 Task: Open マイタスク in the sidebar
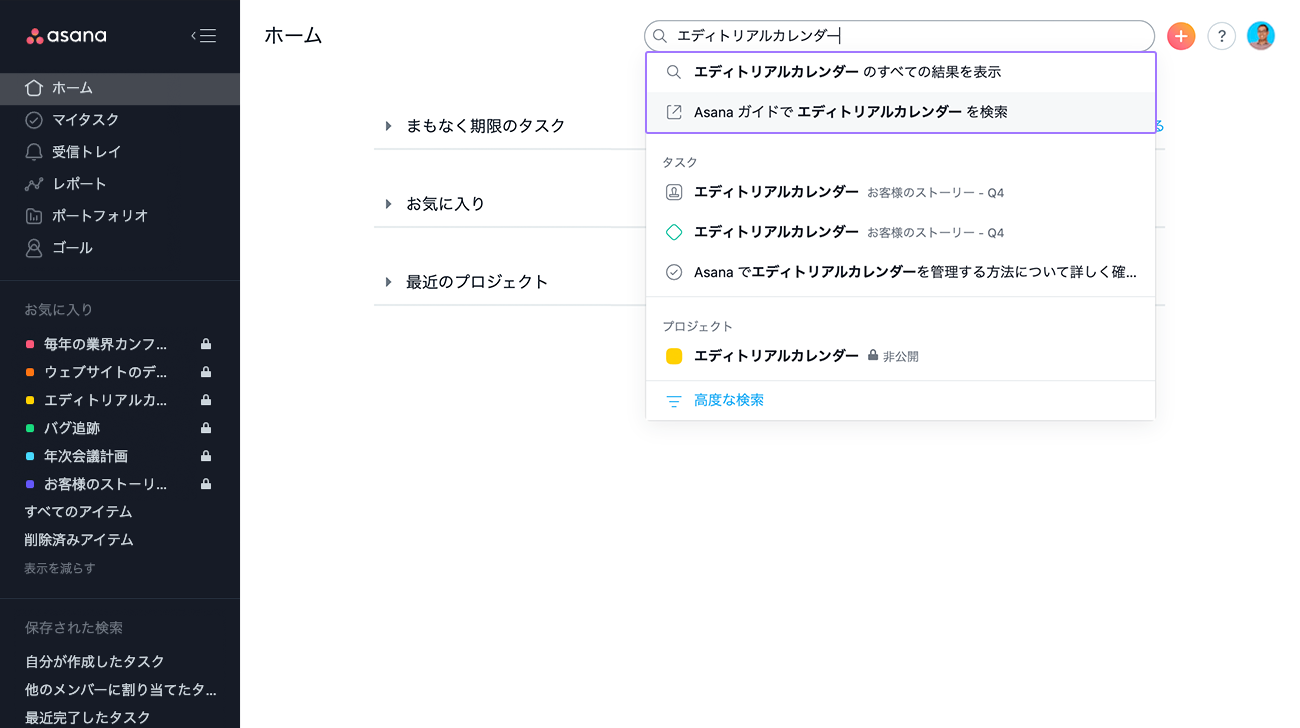pos(120,120)
